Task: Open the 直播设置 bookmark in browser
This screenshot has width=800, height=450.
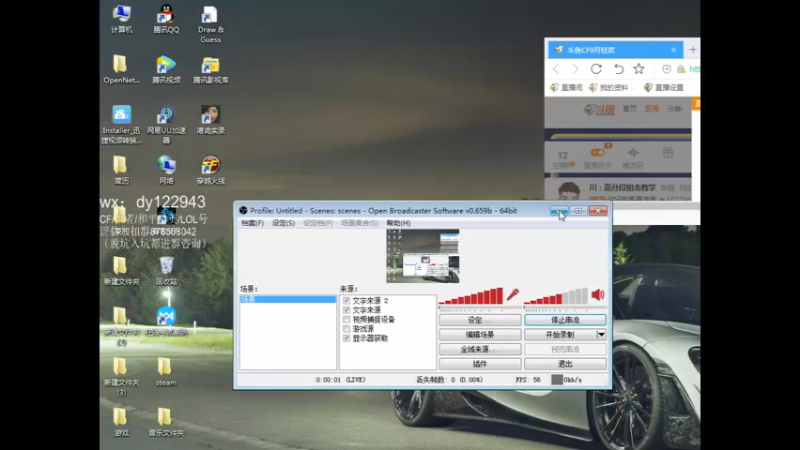Action: pos(664,88)
